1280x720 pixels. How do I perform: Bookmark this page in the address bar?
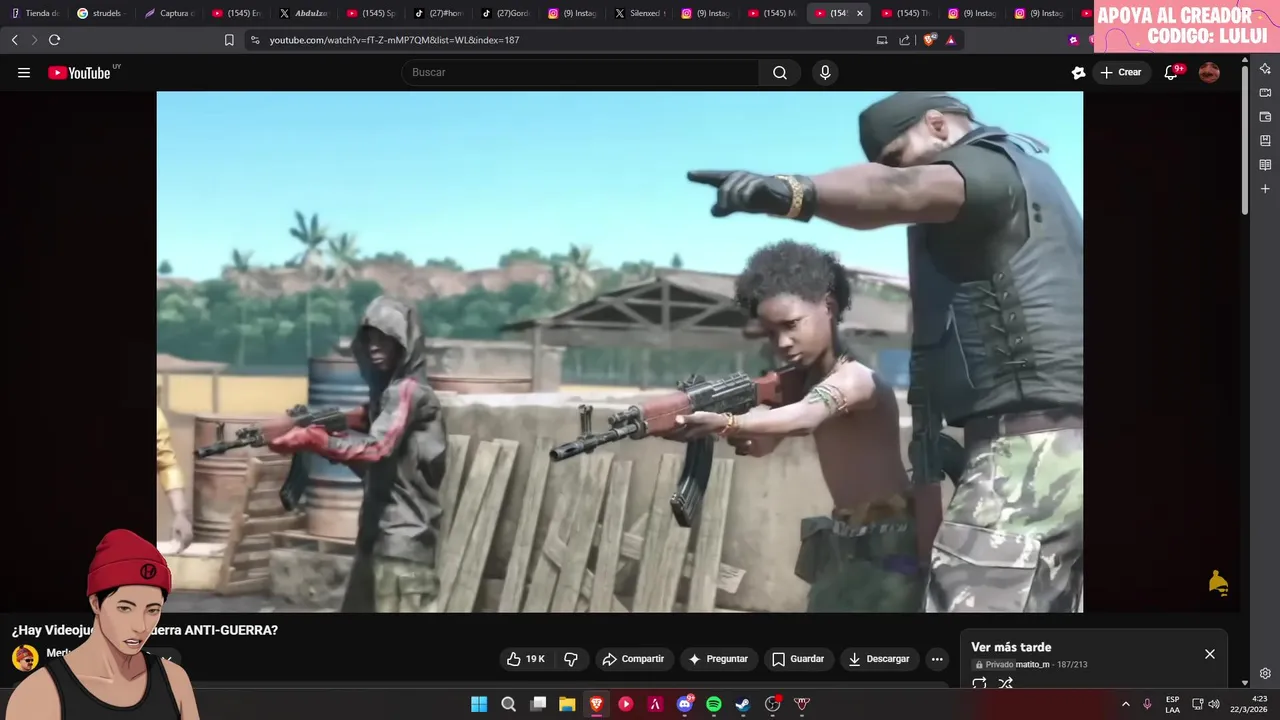pos(229,40)
